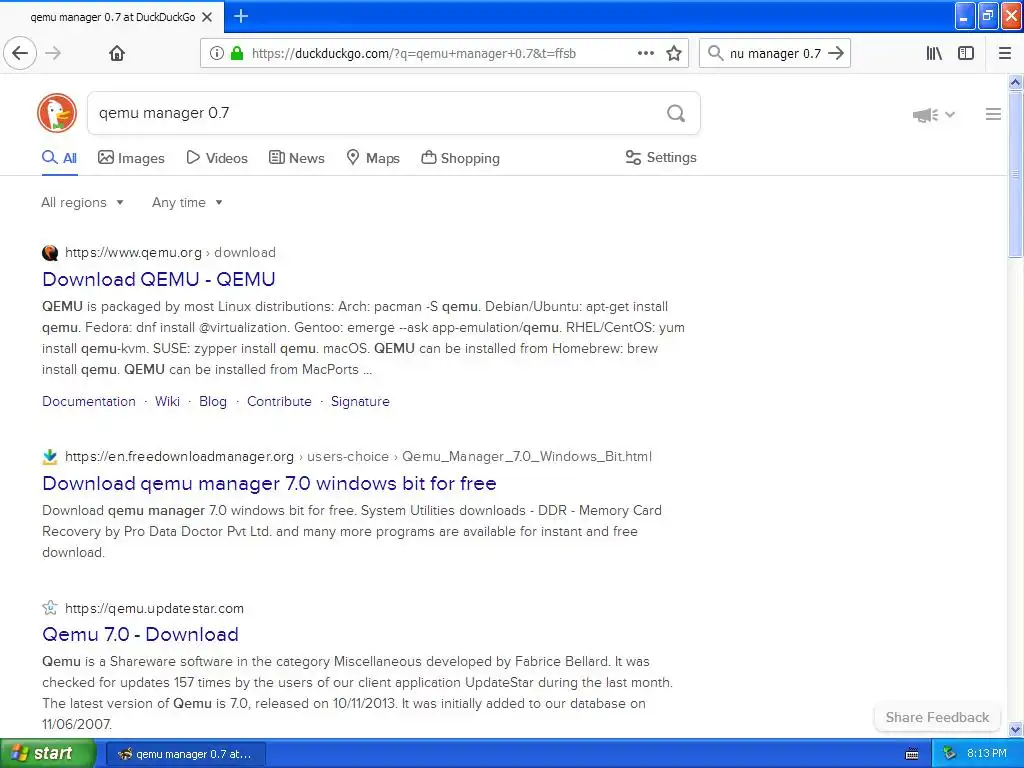Image resolution: width=1024 pixels, height=768 pixels.
Task: Open DuckDuckGo page side menu icon
Action: (x=993, y=114)
